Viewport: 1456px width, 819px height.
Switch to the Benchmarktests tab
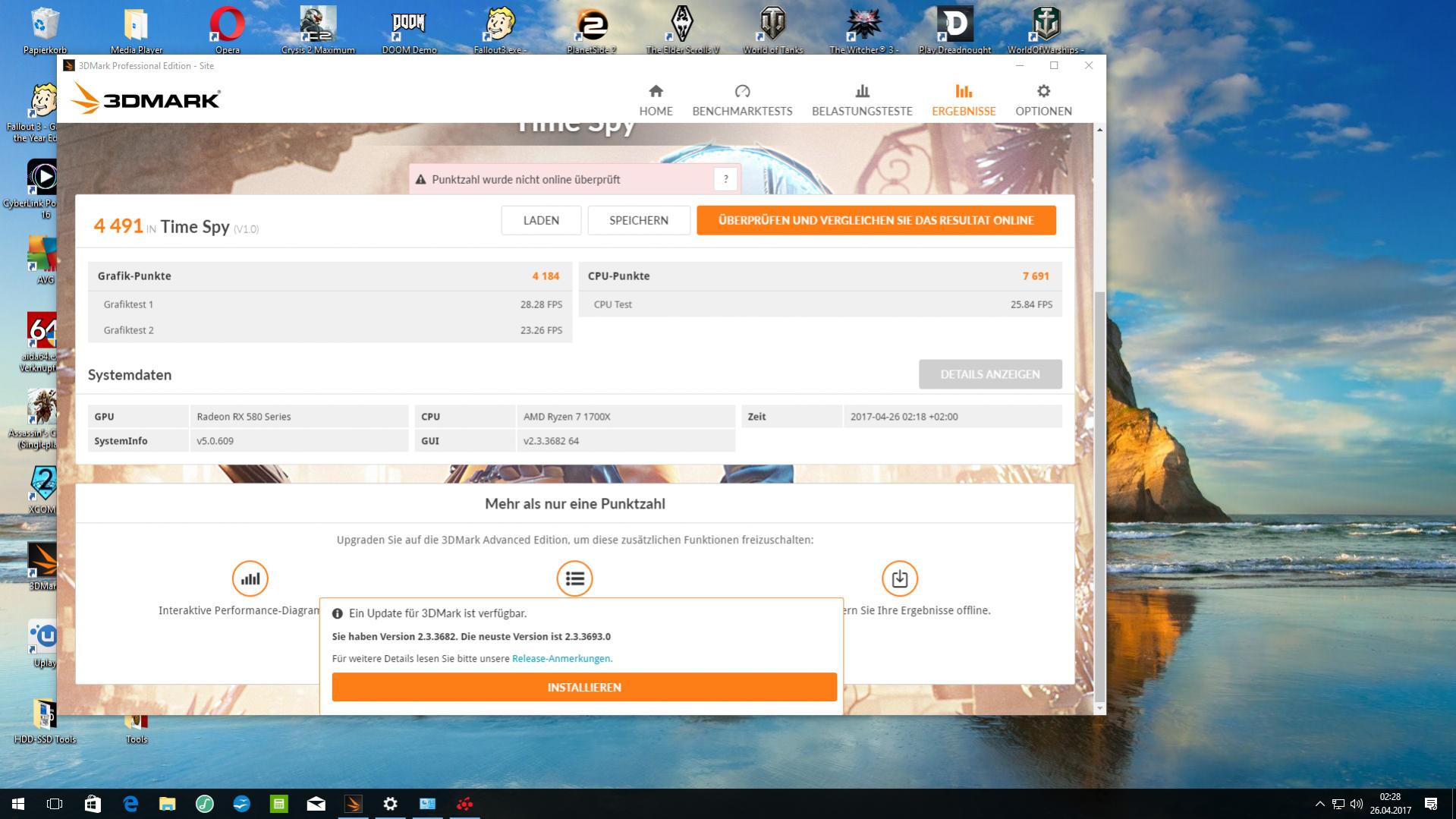point(742,100)
